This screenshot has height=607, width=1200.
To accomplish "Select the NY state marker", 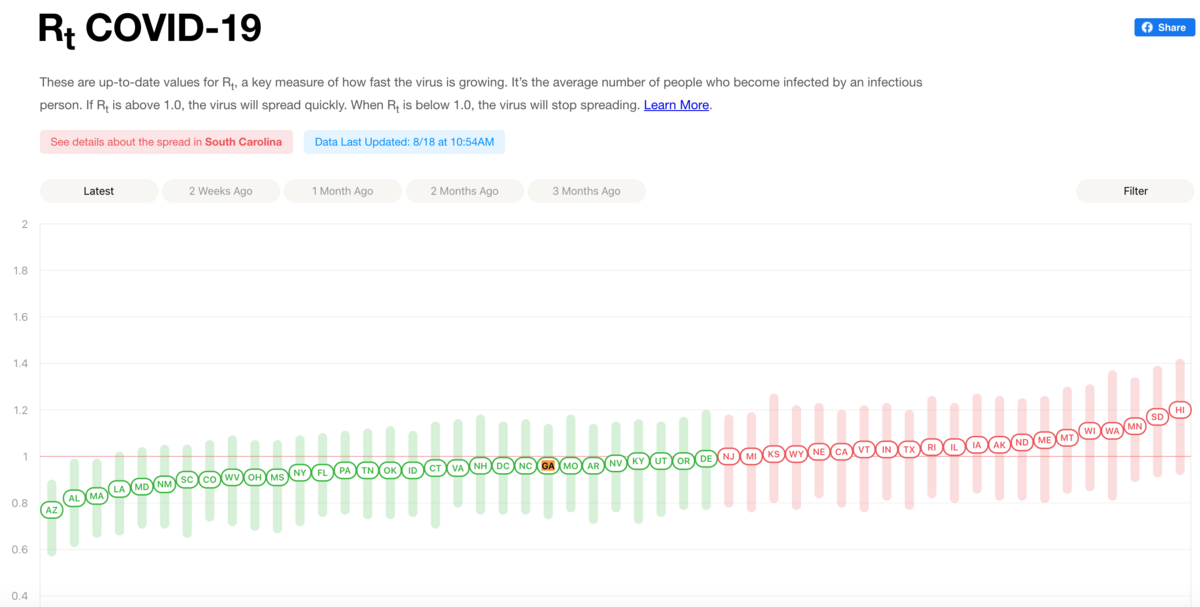I will pos(300,472).
